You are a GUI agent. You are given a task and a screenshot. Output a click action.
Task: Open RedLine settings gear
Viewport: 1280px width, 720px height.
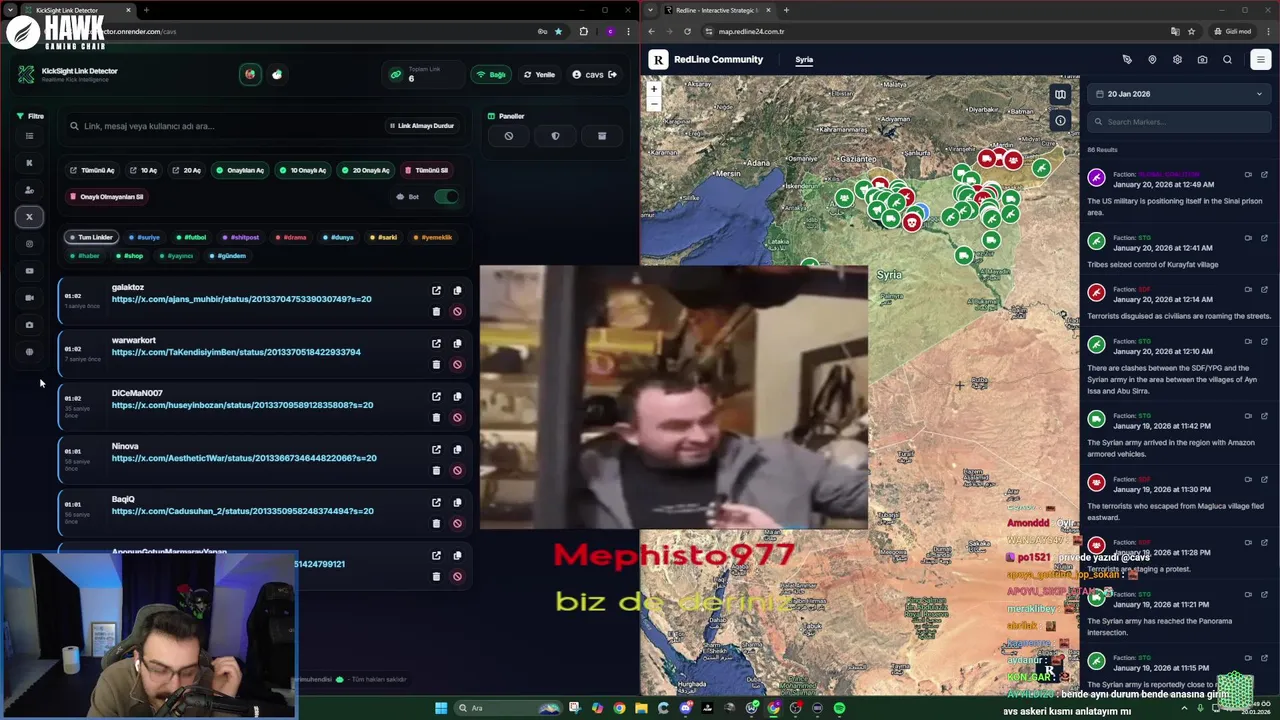(x=1177, y=60)
